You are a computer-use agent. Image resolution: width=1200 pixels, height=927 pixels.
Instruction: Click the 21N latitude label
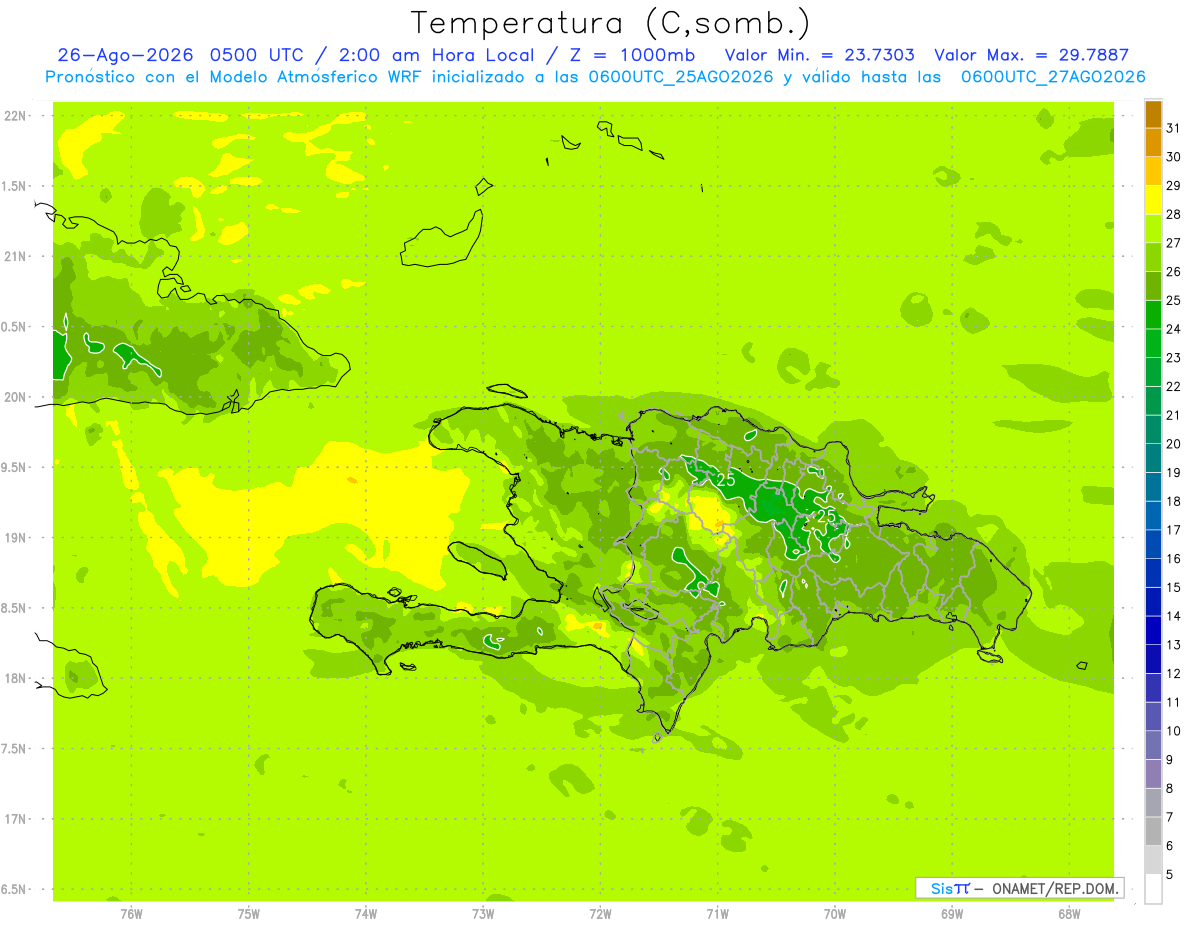point(15,256)
